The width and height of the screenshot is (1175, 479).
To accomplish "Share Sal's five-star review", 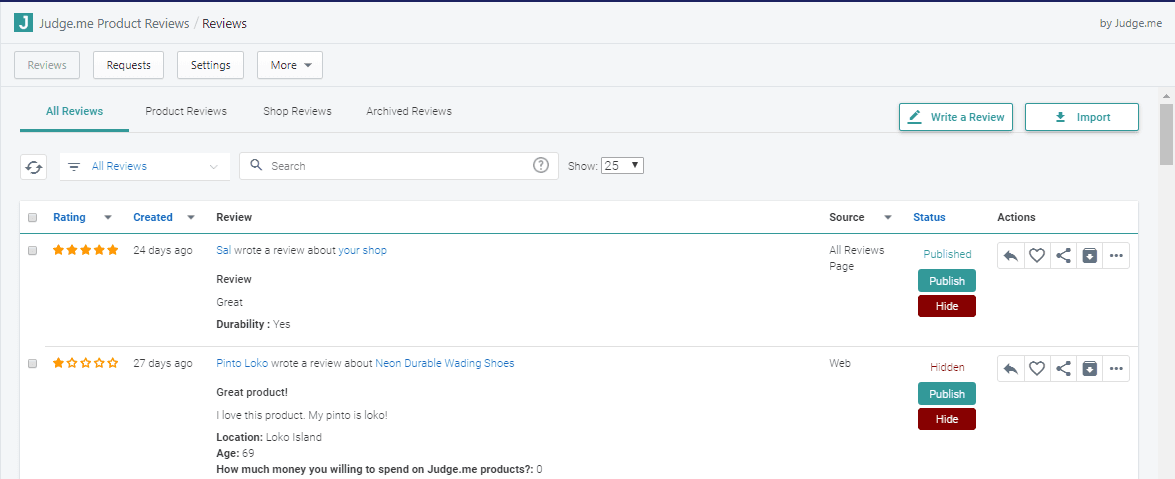I will [x=1063, y=256].
